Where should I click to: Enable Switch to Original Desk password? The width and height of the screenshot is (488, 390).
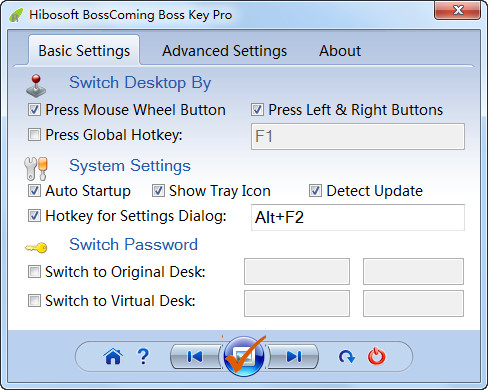point(34,272)
